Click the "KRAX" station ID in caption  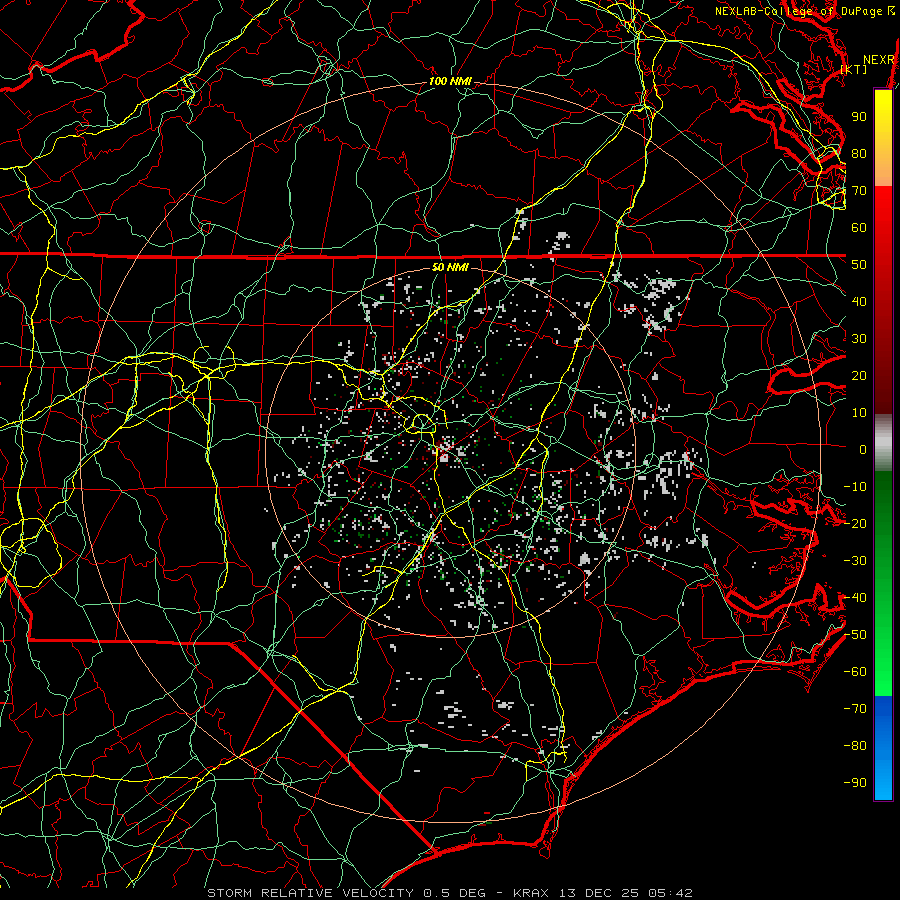point(531,893)
